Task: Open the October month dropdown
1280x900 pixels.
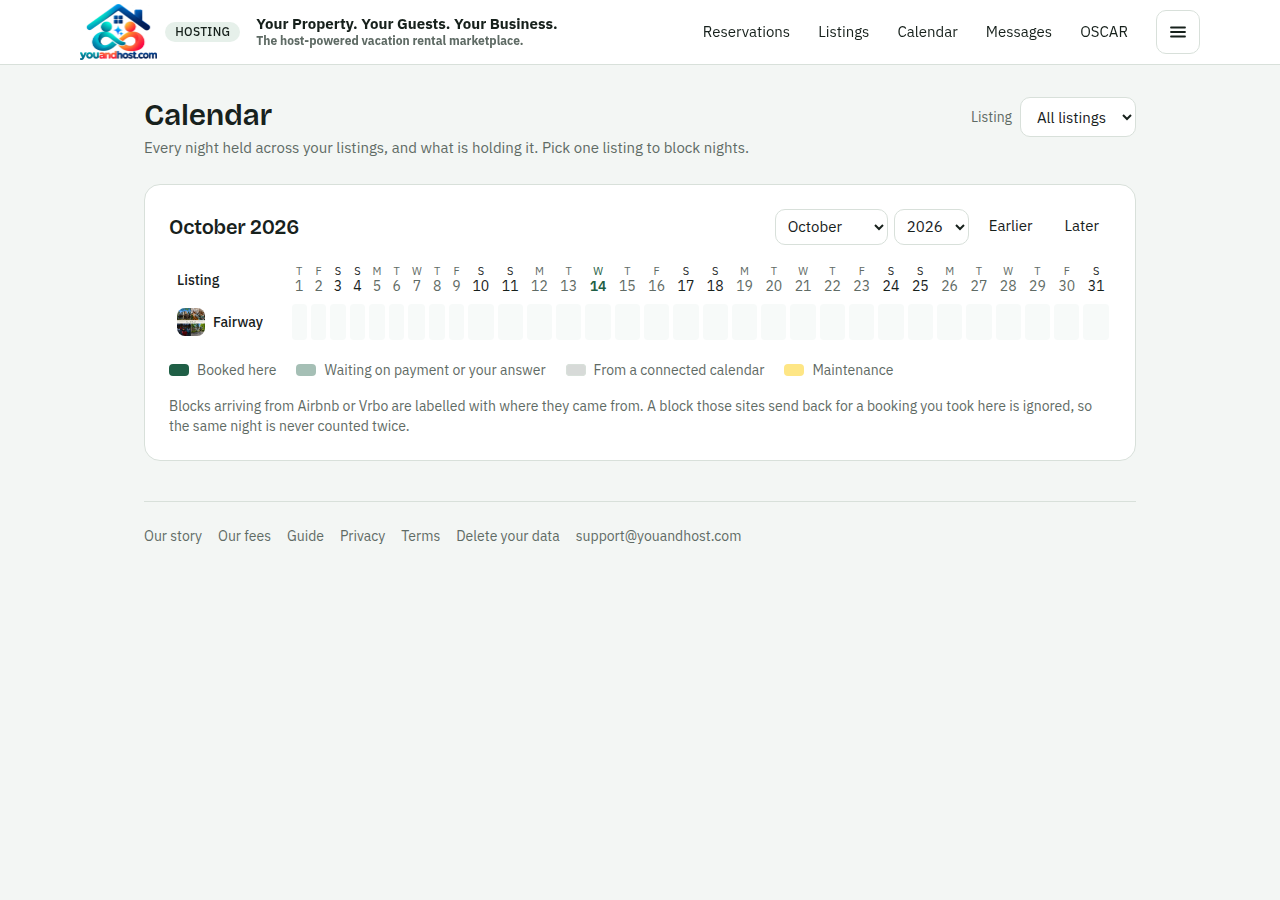Action: click(831, 226)
